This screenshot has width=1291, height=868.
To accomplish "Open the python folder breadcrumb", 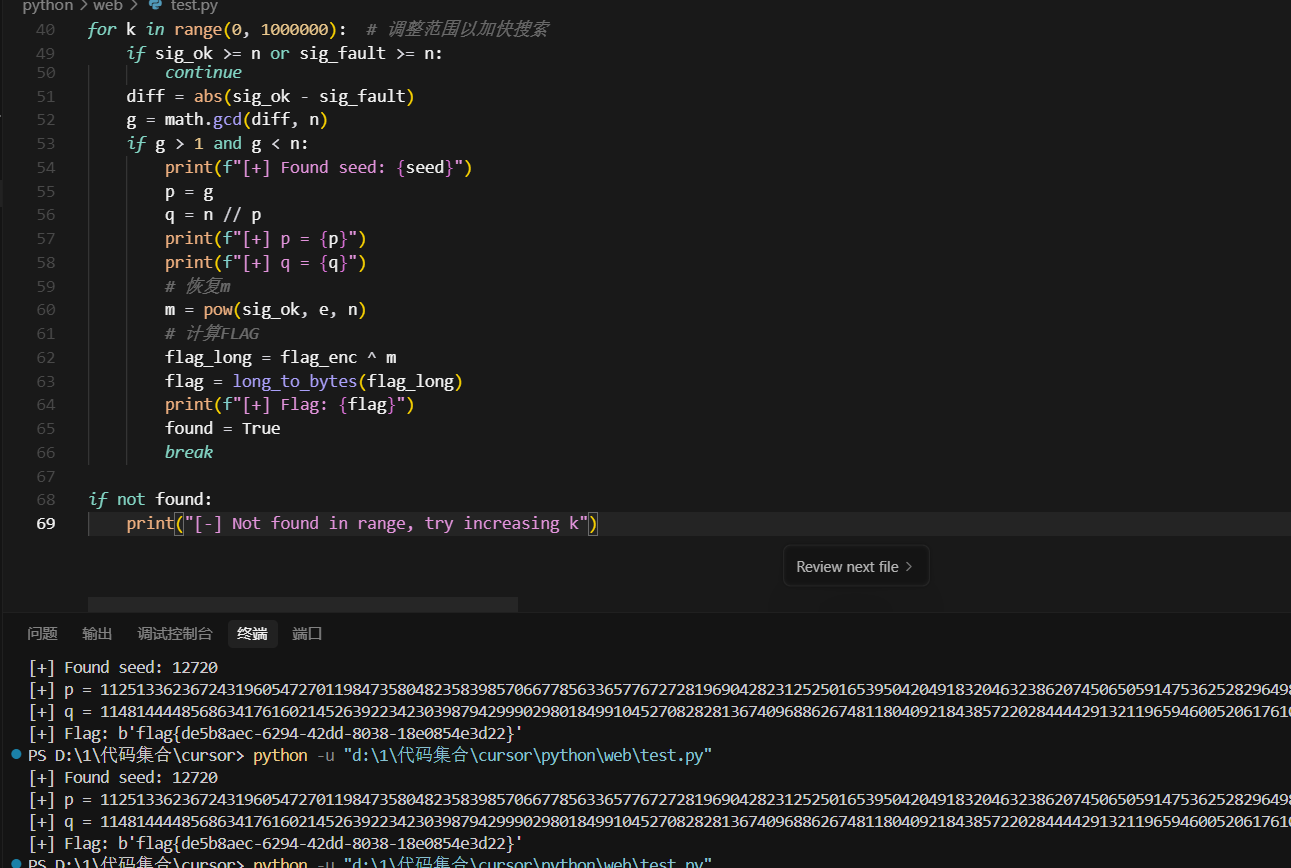I will coord(48,6).
